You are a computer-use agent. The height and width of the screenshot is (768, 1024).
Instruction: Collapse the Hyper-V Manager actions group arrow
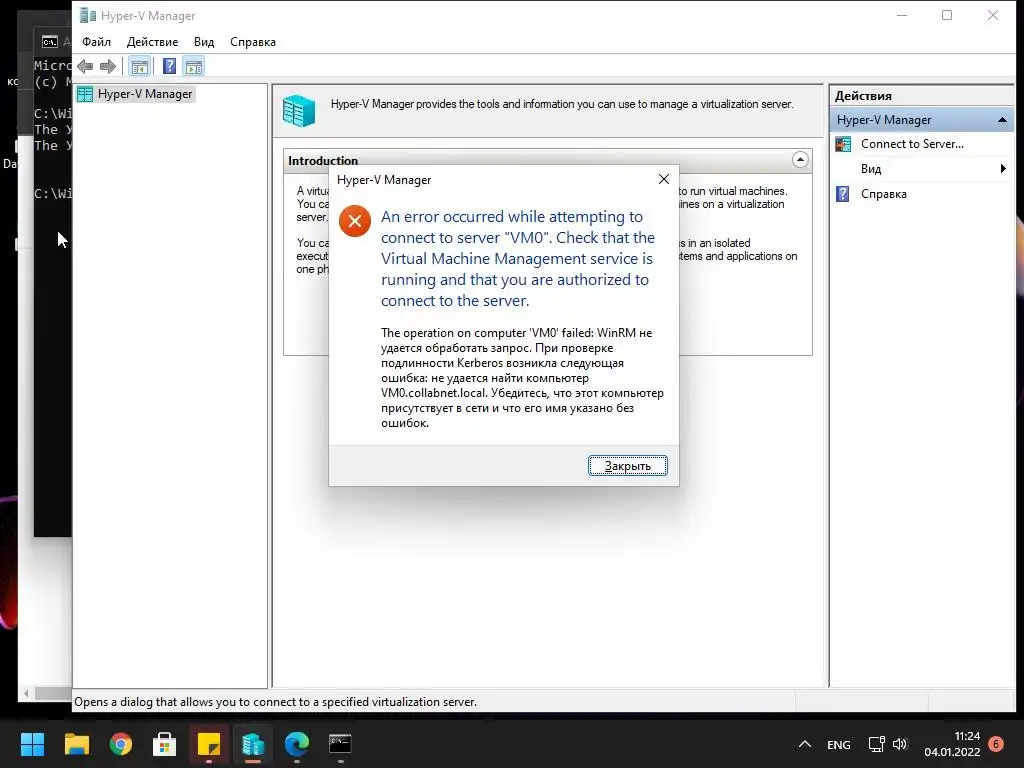(x=1002, y=120)
